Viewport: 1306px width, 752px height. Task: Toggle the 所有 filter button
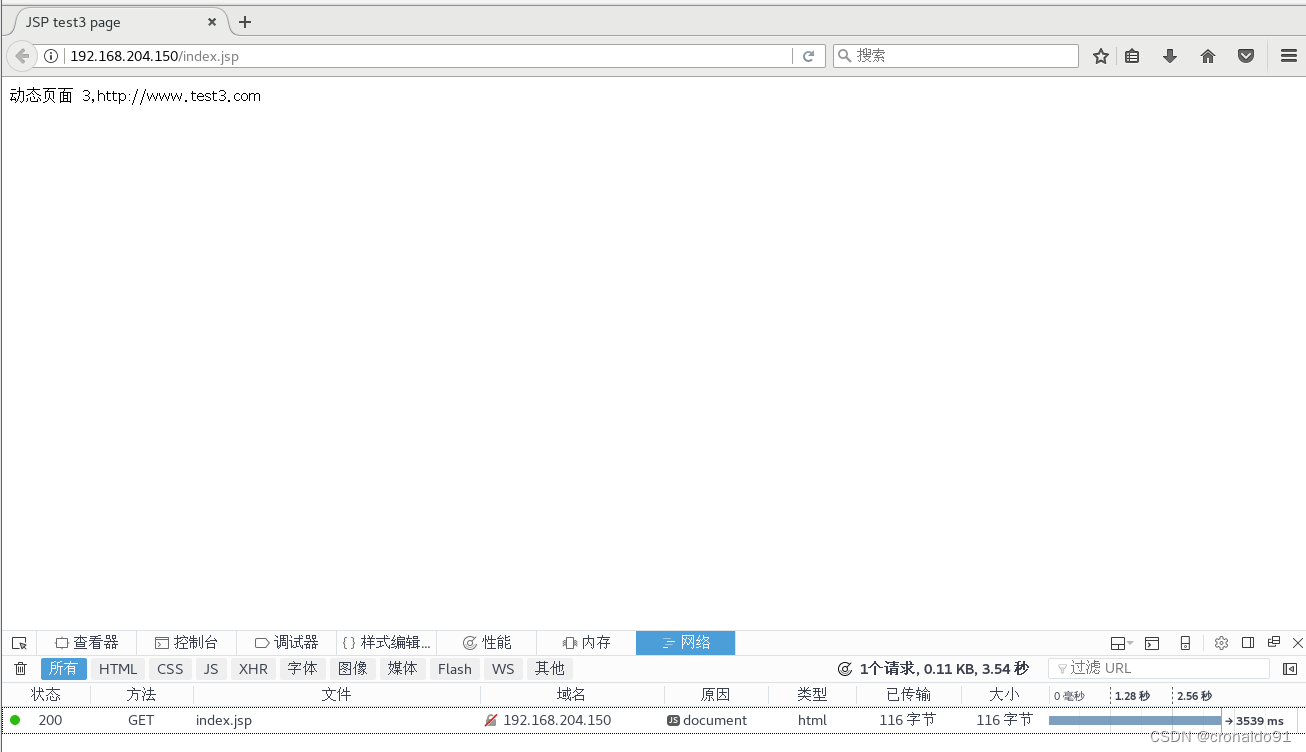(x=63, y=669)
